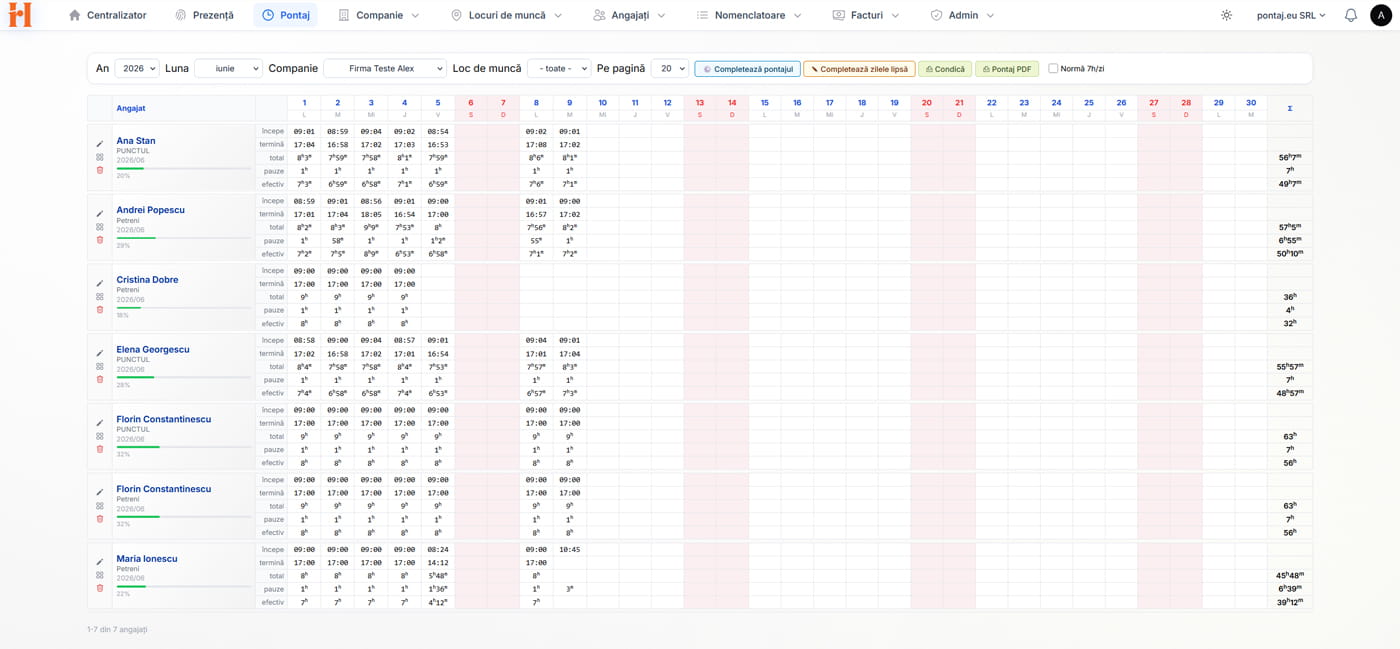Click the red trash icon for Andrei Popescu
Image resolution: width=1400 pixels, height=649 pixels.
tap(100, 240)
